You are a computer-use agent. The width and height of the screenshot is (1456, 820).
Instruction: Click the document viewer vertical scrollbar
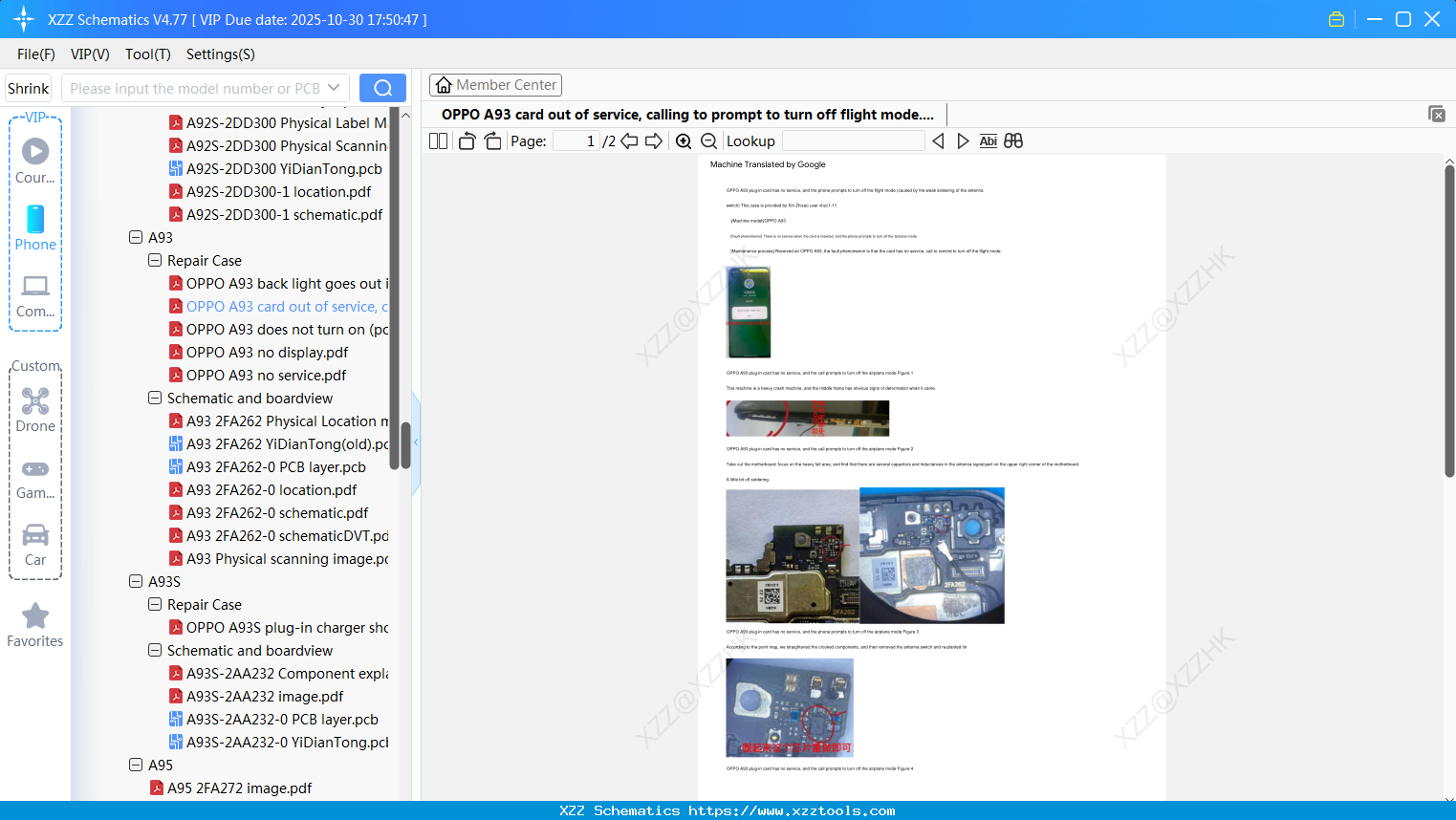click(x=1449, y=321)
